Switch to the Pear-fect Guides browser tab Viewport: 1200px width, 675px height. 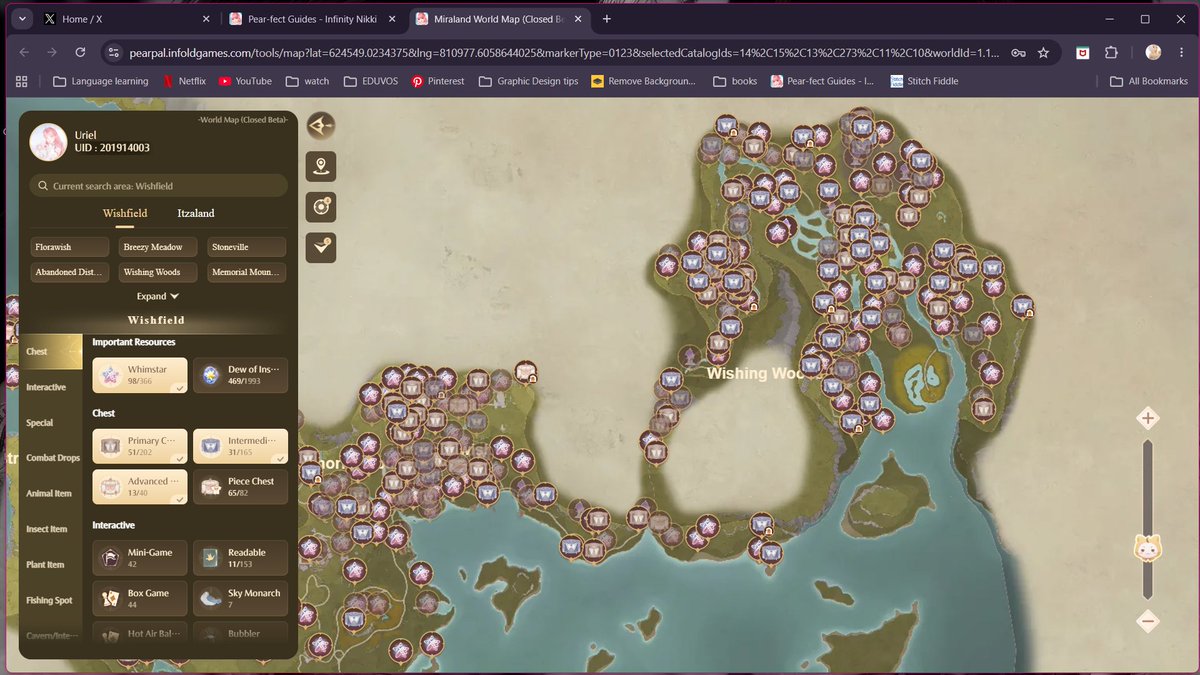313,18
